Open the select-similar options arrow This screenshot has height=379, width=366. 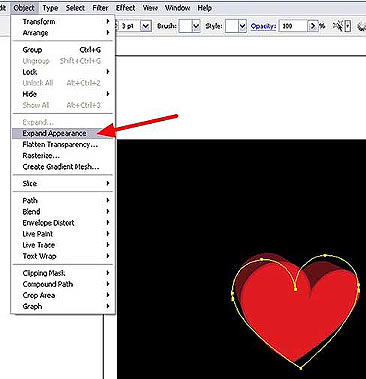coord(348,26)
